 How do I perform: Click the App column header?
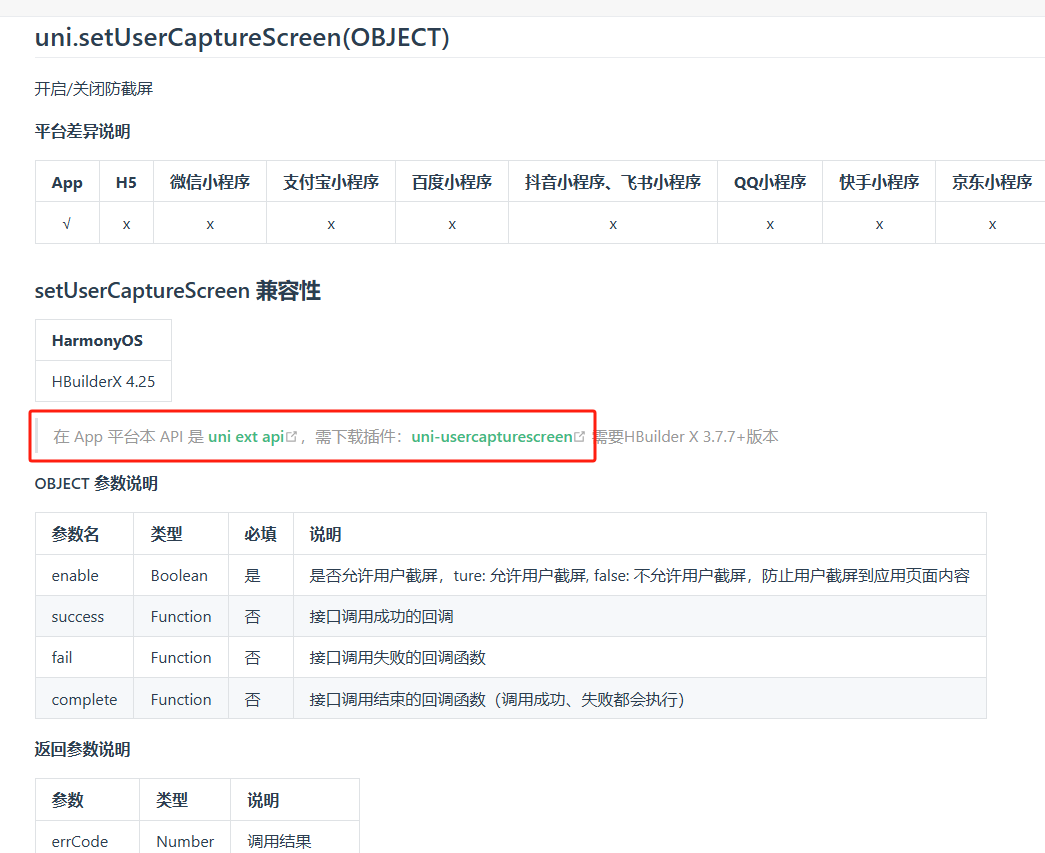[67, 182]
